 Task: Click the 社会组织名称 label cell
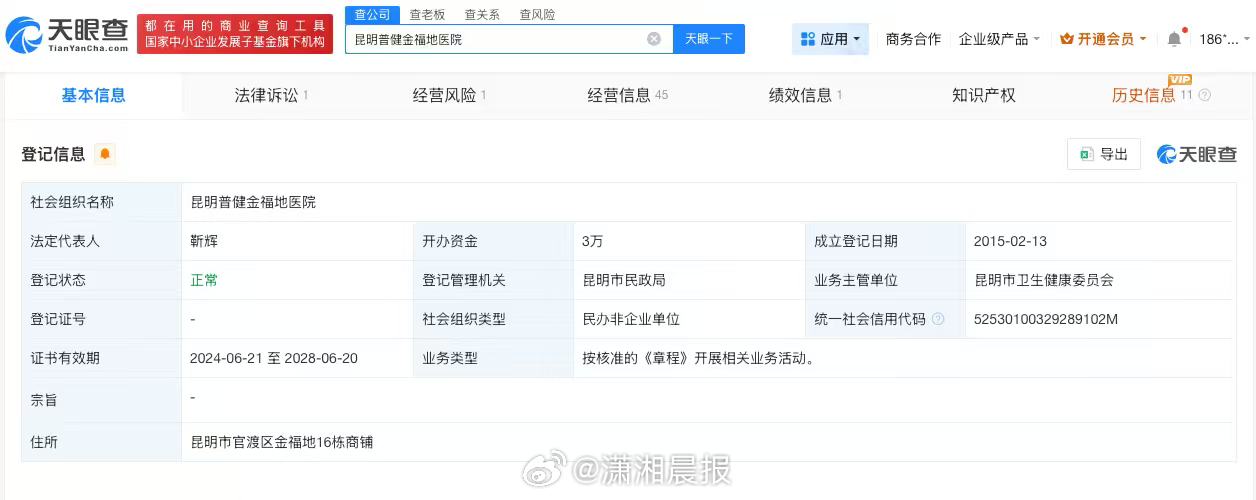pyautogui.click(x=101, y=202)
